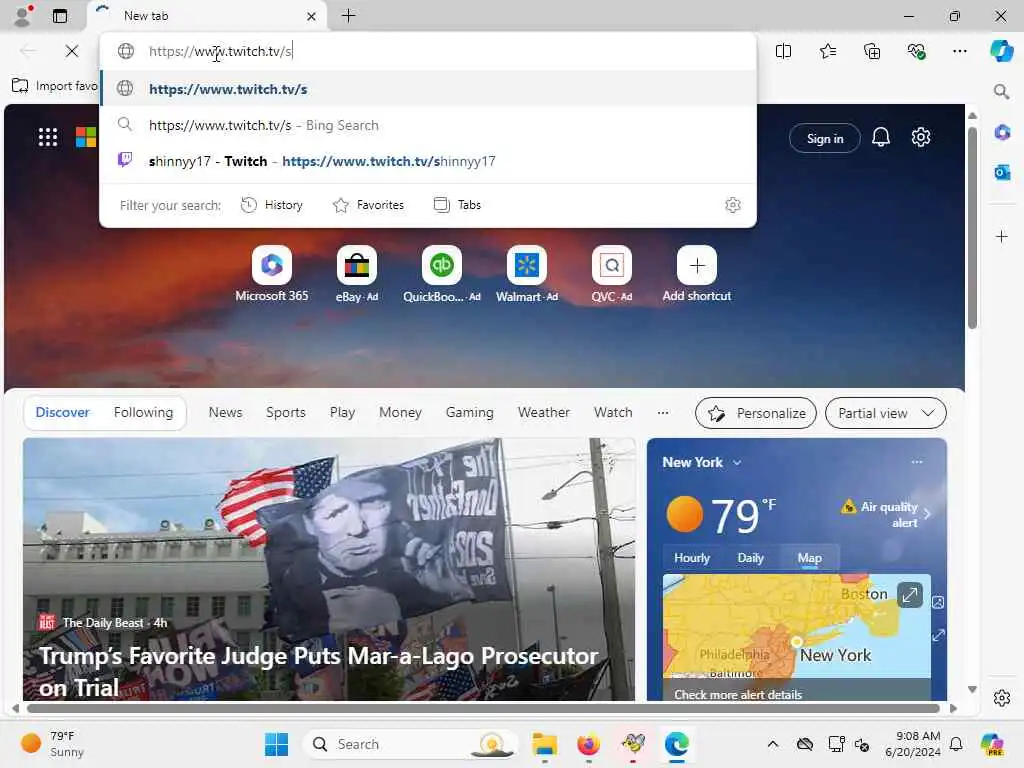Filter search by History
This screenshot has width=1024, height=768.
[272, 205]
